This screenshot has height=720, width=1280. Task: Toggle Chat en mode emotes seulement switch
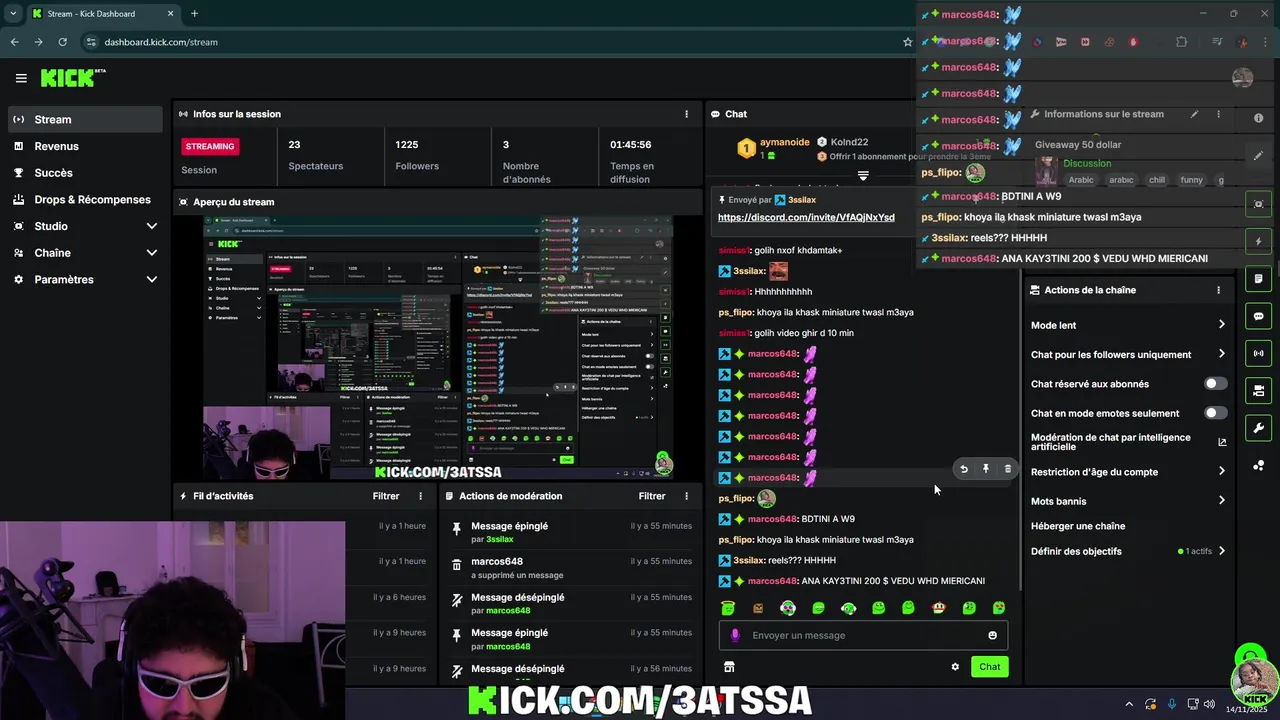click(x=1215, y=413)
